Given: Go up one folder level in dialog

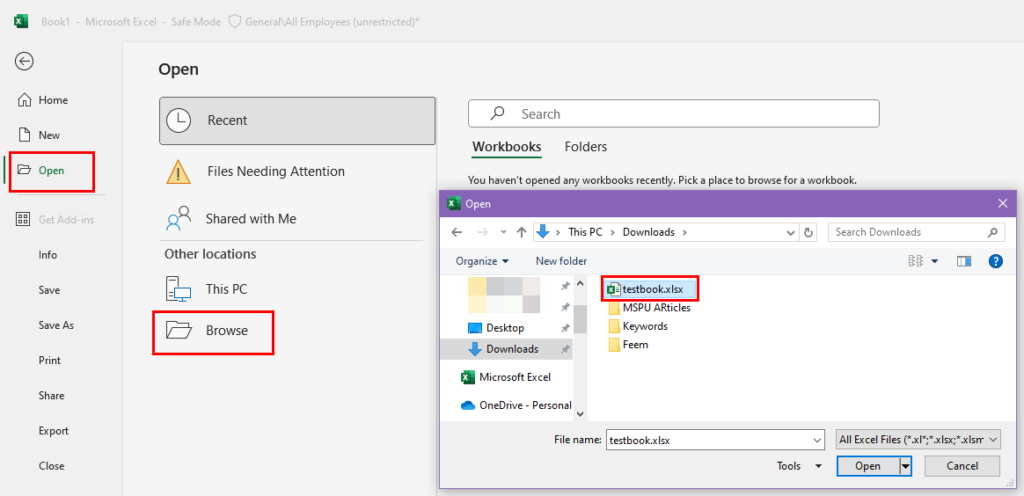Looking at the screenshot, I should click(521, 232).
